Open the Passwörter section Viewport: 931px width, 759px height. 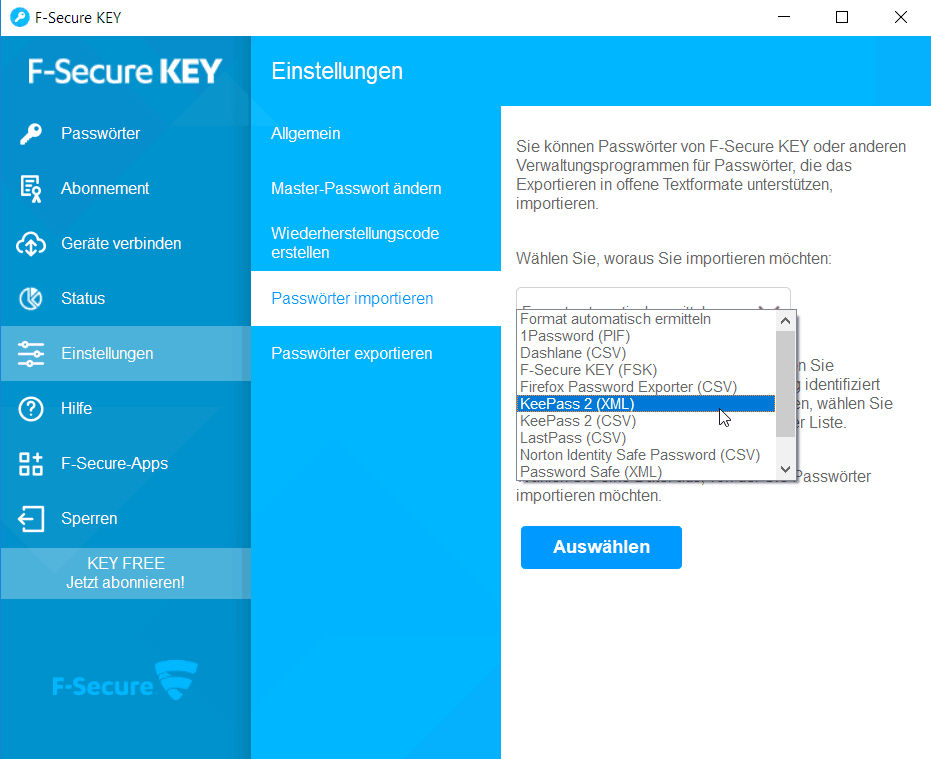pos(126,134)
